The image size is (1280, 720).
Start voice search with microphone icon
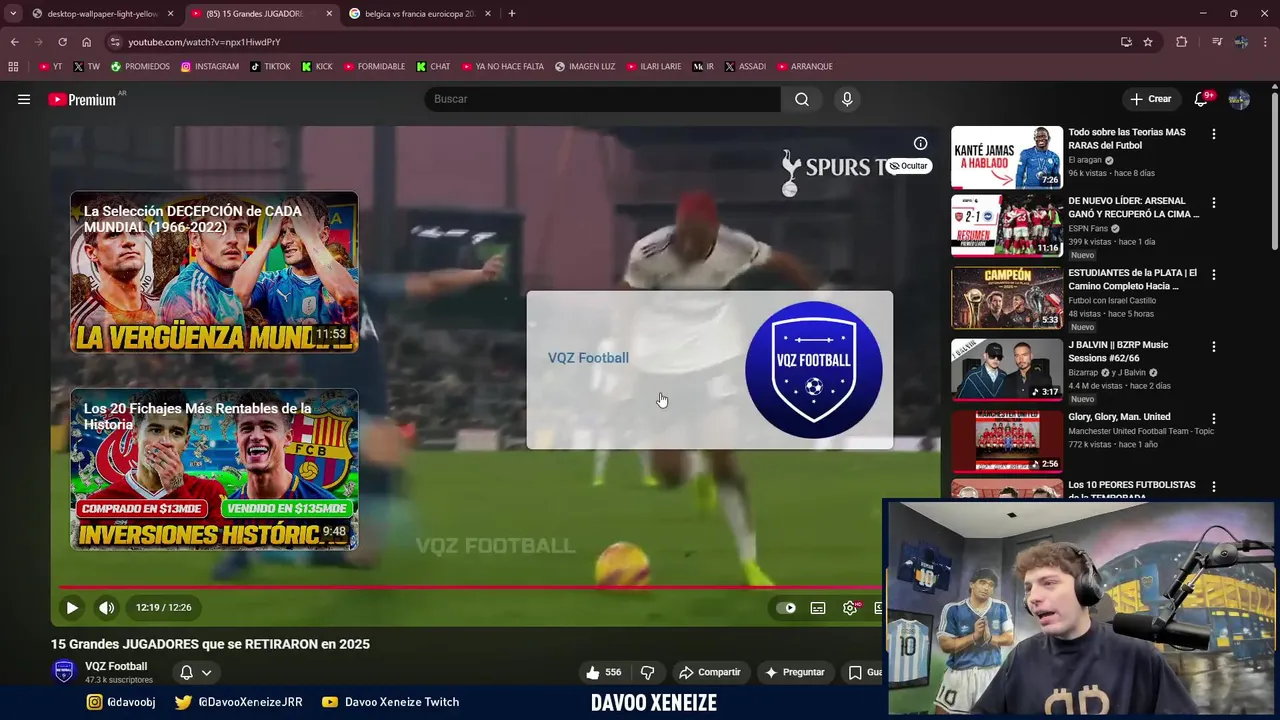click(x=847, y=99)
